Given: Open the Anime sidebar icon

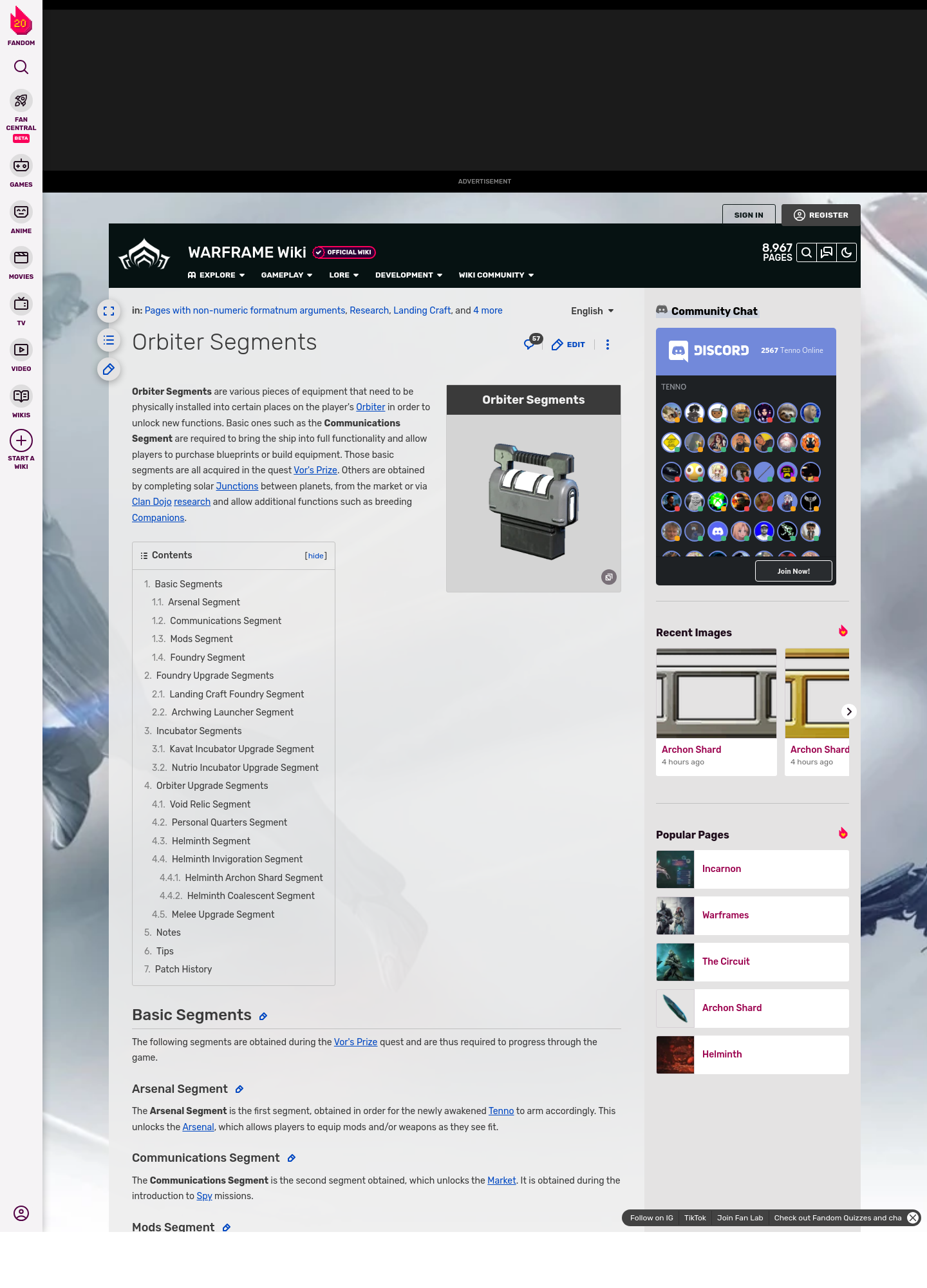Looking at the screenshot, I should click(x=21, y=212).
